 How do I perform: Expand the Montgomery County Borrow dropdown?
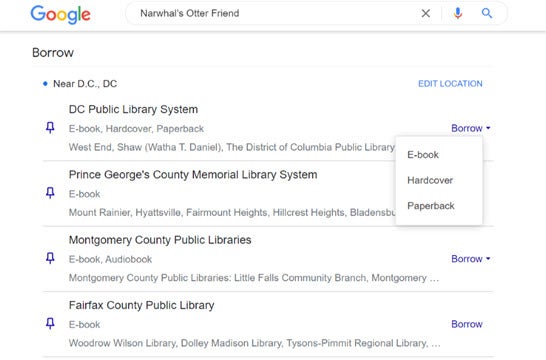tap(471, 259)
